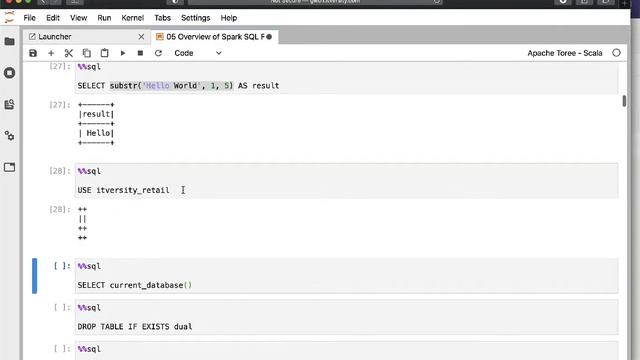Open the Help menu
This screenshot has height=360, width=640.
229,18
